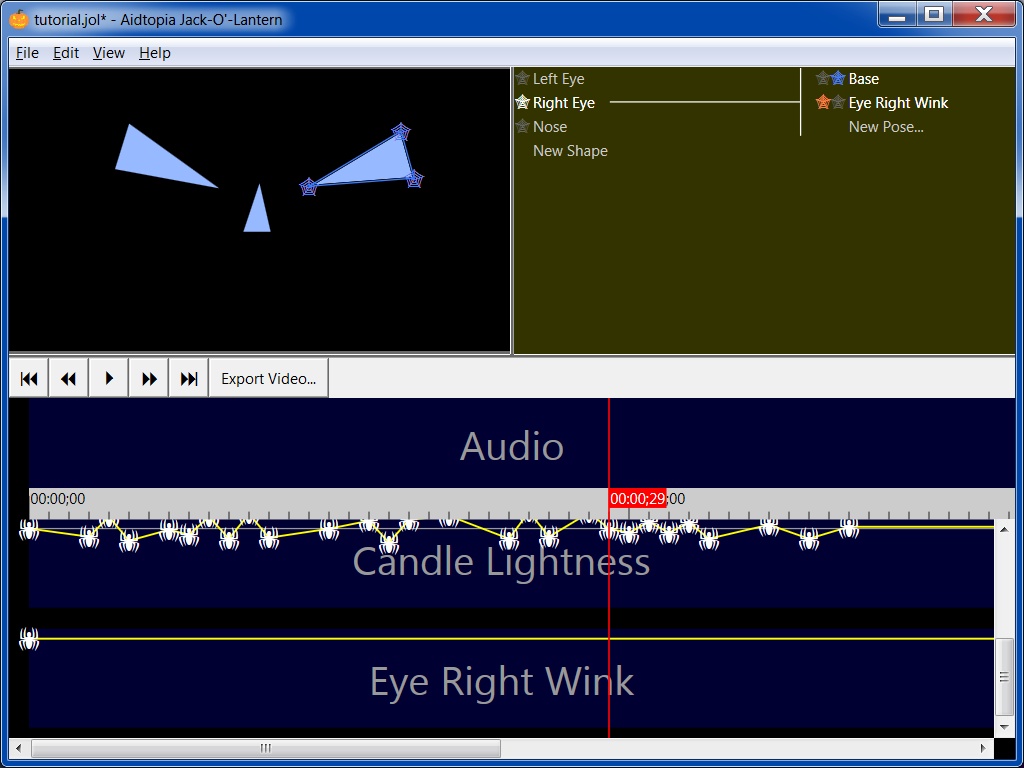Click the Candle Lightness timeline track label

(501, 562)
